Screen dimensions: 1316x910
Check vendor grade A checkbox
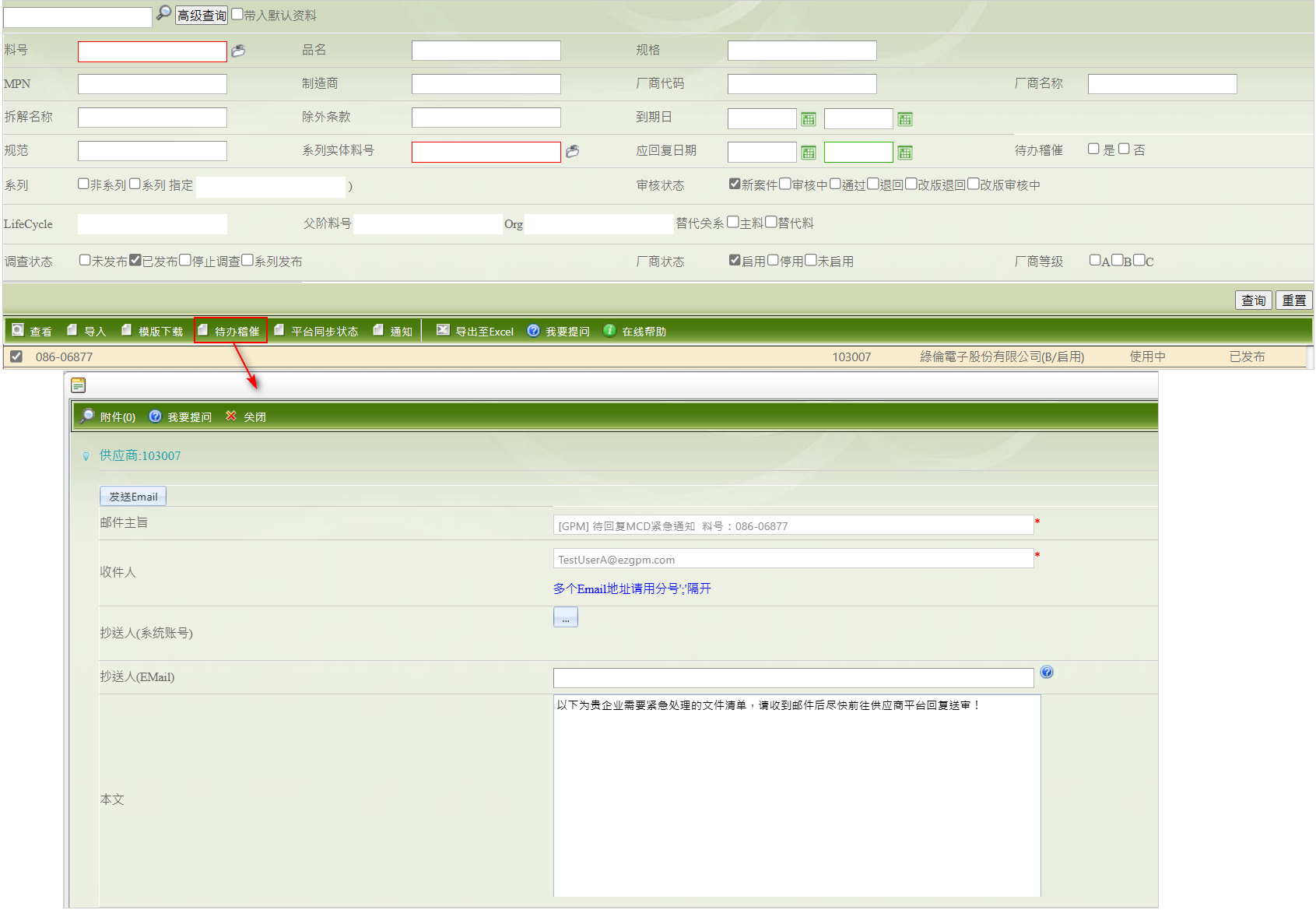1095,260
